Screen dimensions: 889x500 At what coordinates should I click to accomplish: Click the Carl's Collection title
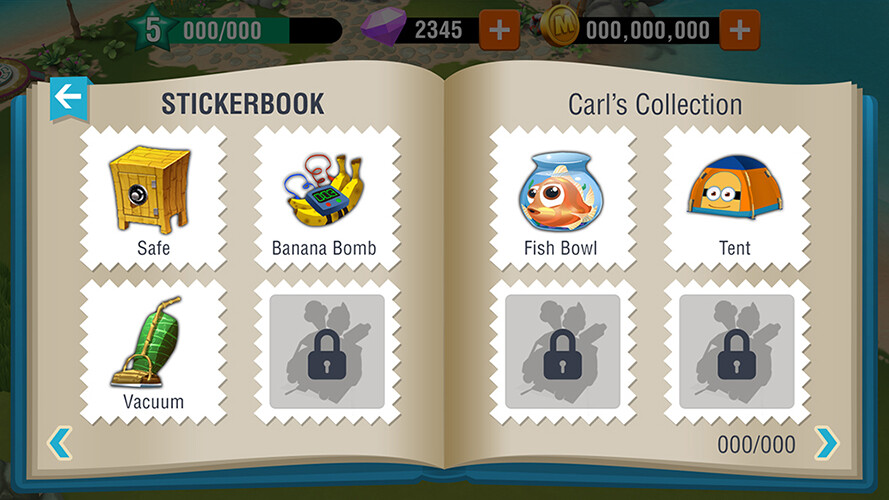(655, 105)
